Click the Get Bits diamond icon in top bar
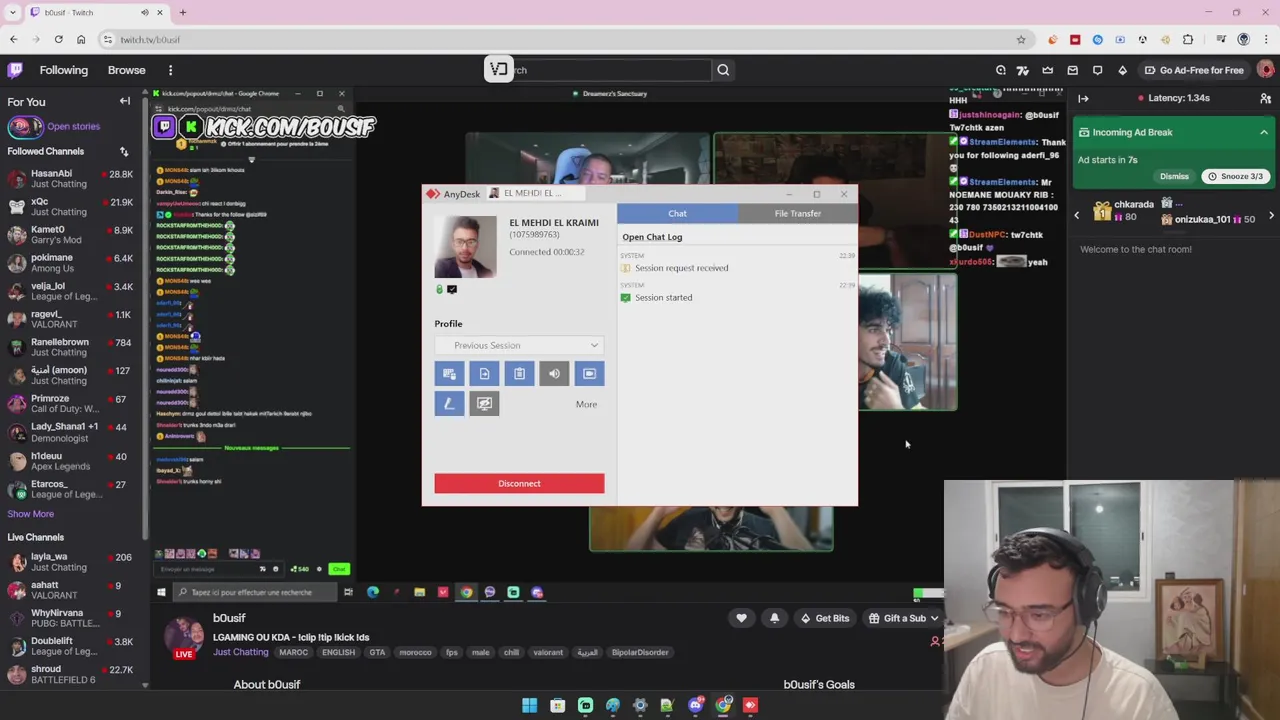 (1122, 70)
